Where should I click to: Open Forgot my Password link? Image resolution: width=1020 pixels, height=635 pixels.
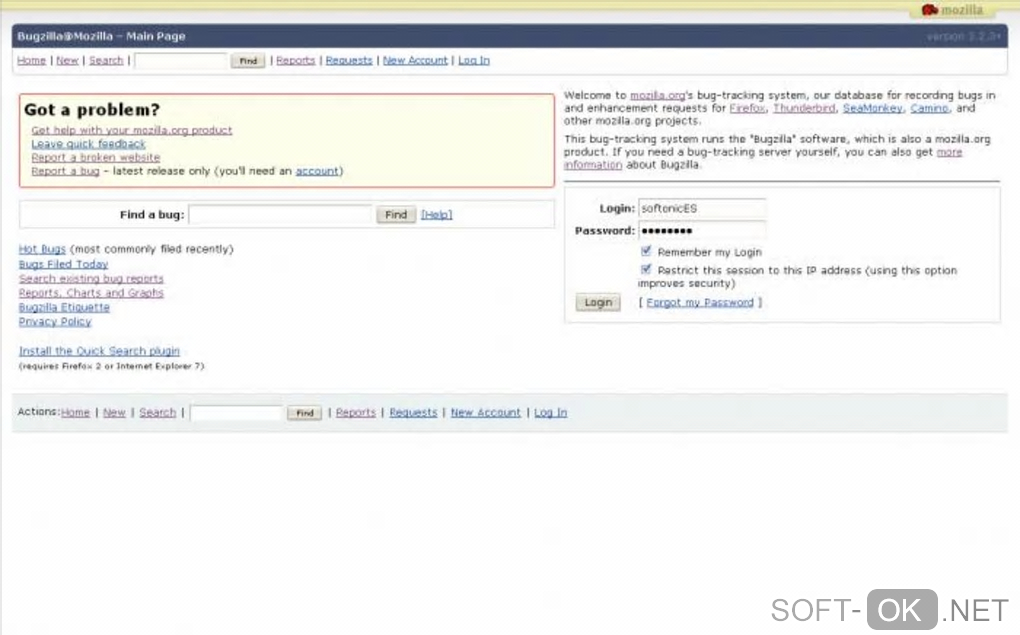click(700, 303)
